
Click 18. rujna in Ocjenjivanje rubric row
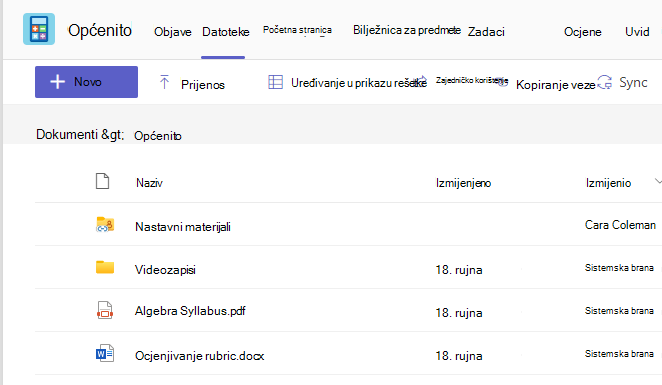(x=459, y=356)
